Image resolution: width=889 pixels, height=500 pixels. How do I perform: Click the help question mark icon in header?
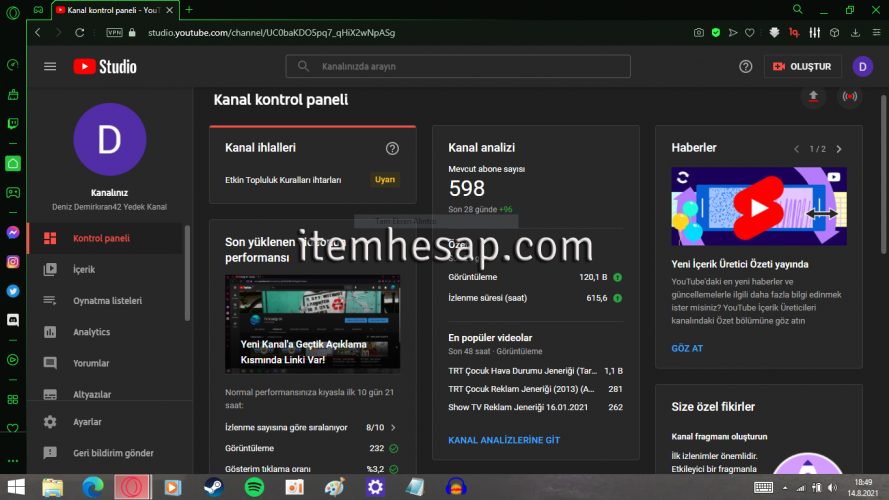tap(745, 67)
